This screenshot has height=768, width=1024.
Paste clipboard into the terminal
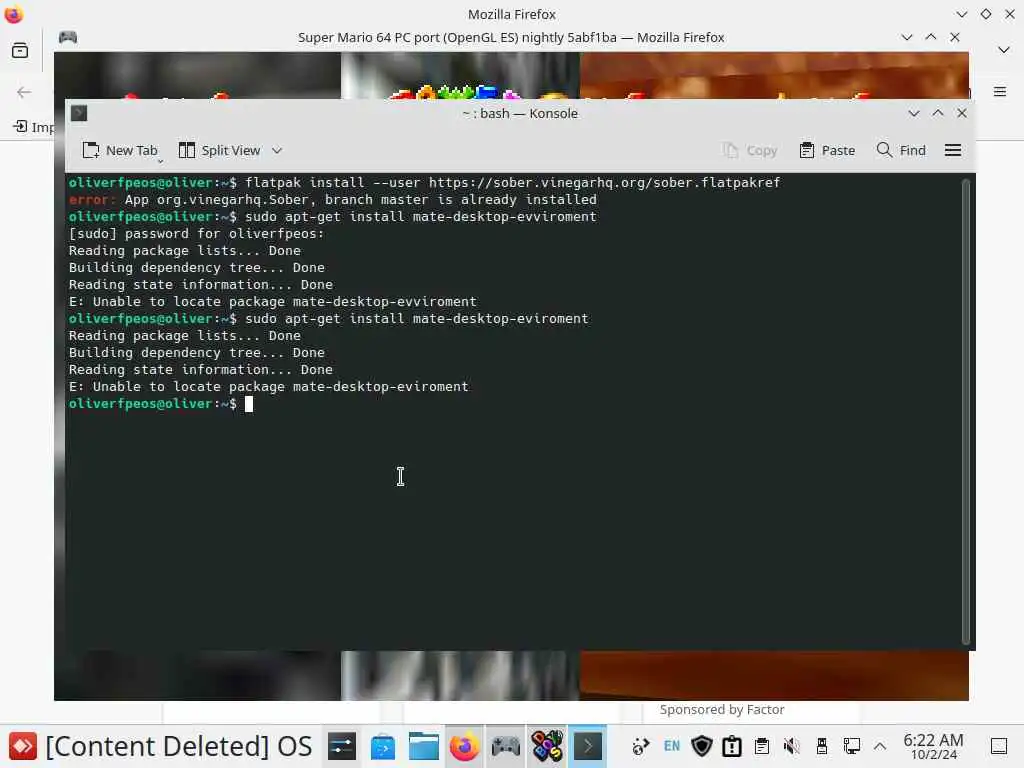(827, 150)
